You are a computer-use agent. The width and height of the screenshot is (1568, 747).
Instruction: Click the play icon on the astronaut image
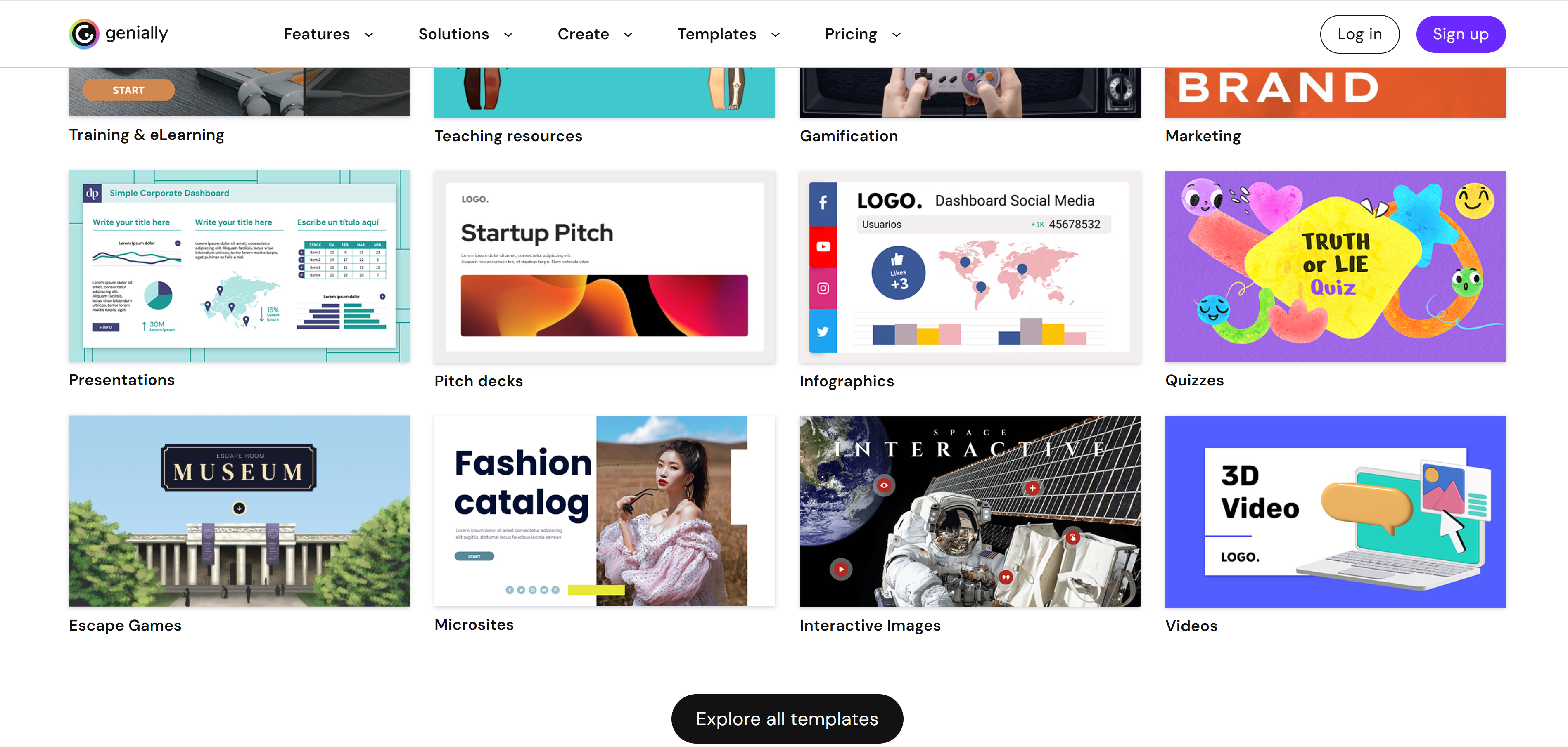(x=841, y=570)
